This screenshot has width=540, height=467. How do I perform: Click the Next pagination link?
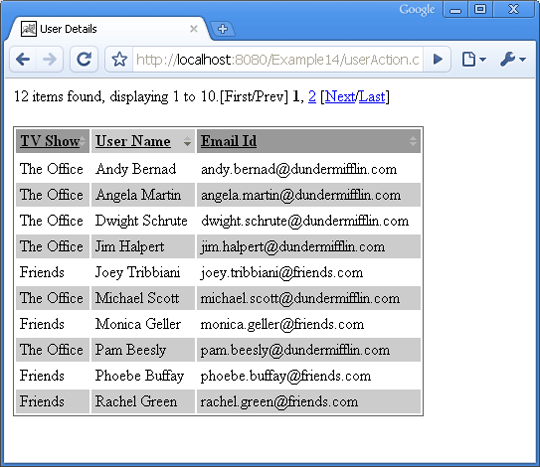coord(340,96)
